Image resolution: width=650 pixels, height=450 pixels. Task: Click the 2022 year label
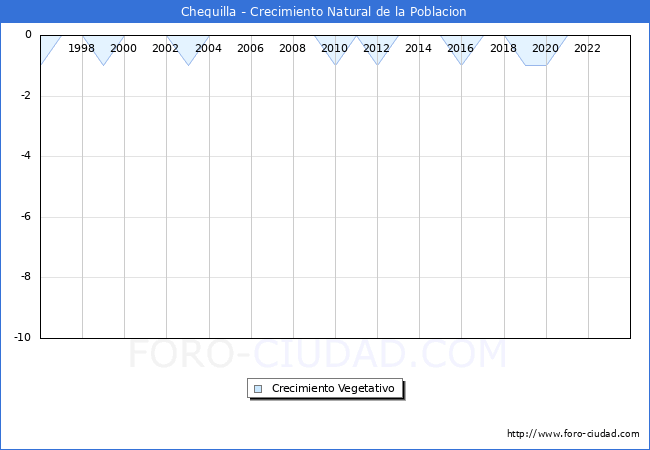587,48
